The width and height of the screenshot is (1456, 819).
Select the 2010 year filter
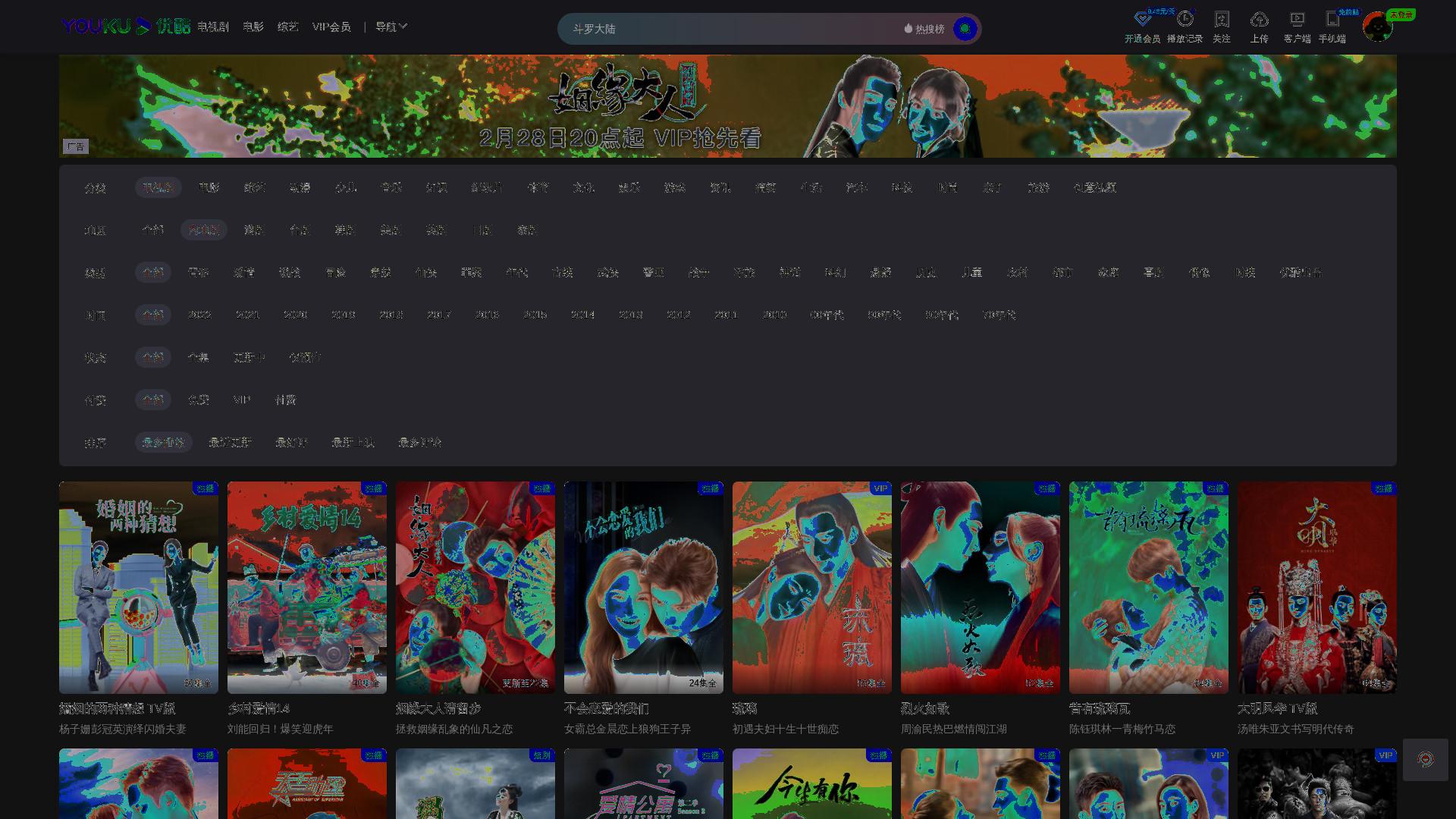tap(774, 315)
